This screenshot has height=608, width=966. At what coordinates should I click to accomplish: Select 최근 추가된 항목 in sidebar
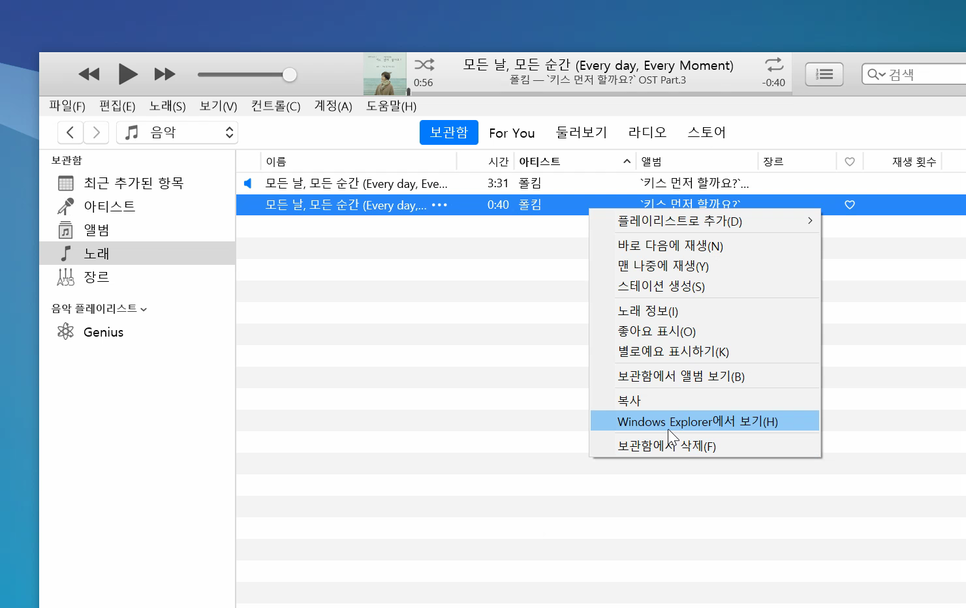137,183
